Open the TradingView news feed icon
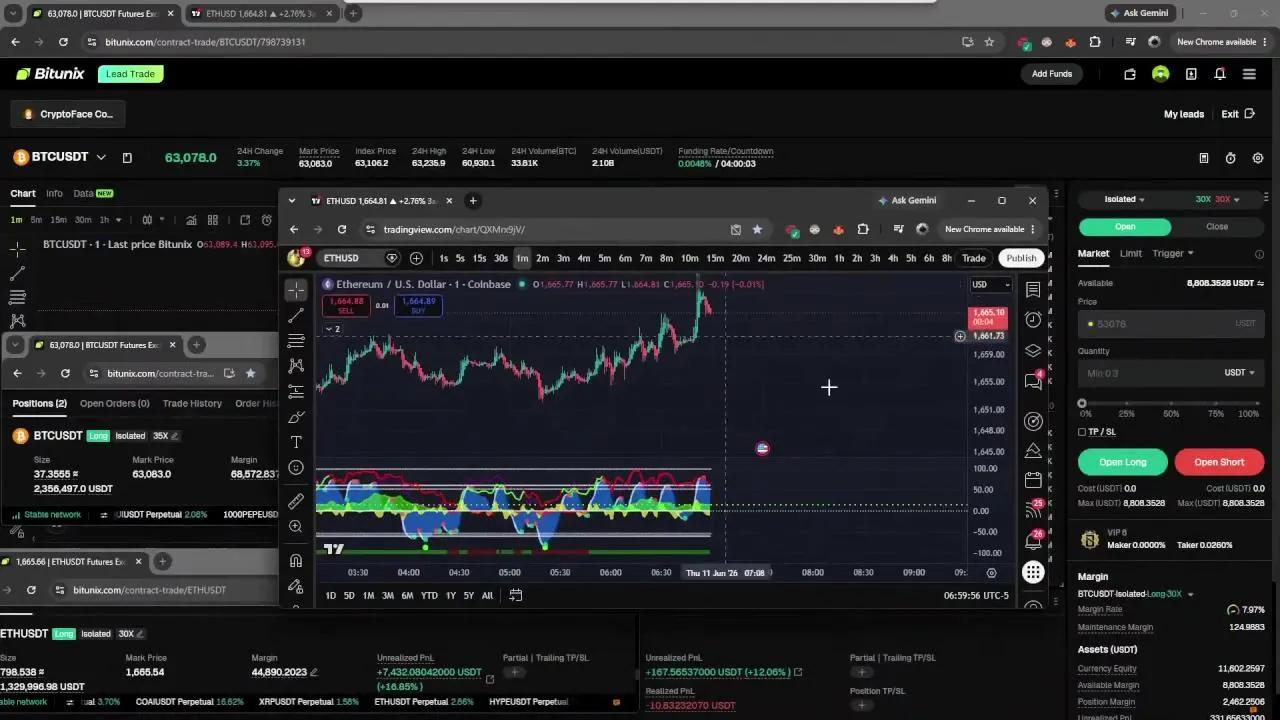Image resolution: width=1280 pixels, height=720 pixels. pos(1033,510)
